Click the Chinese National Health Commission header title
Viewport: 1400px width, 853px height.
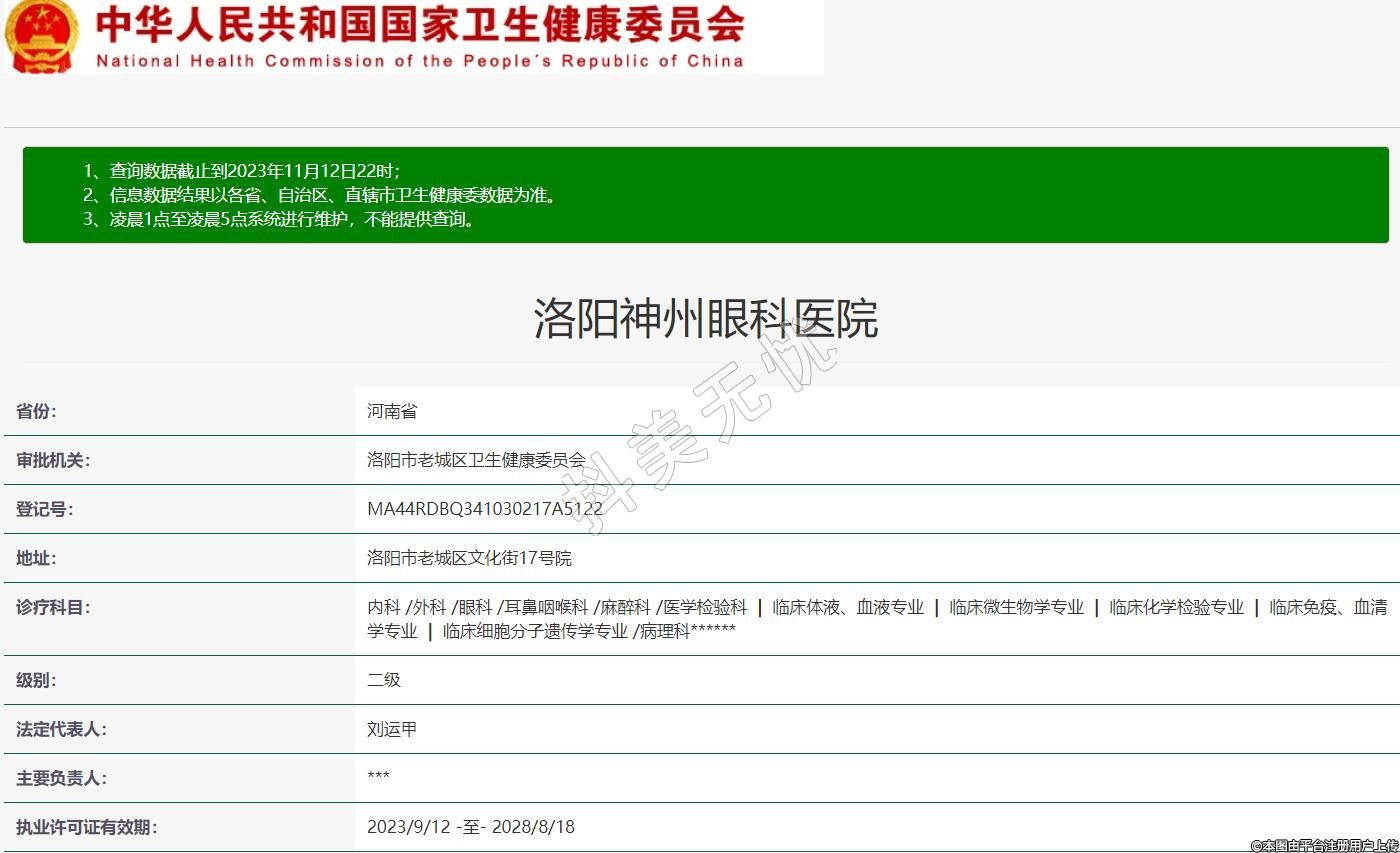[420, 24]
